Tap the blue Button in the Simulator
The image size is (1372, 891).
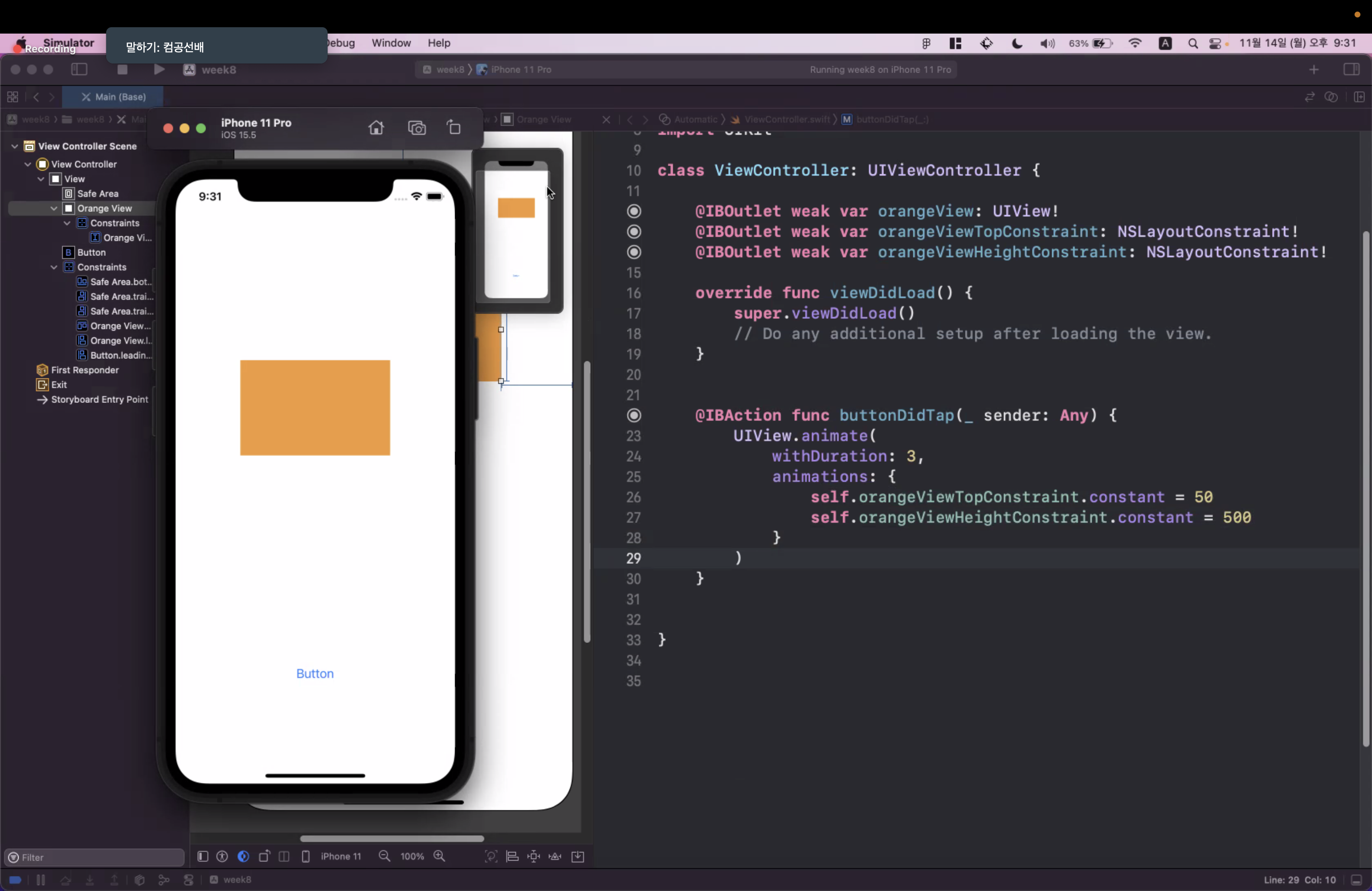click(x=315, y=673)
